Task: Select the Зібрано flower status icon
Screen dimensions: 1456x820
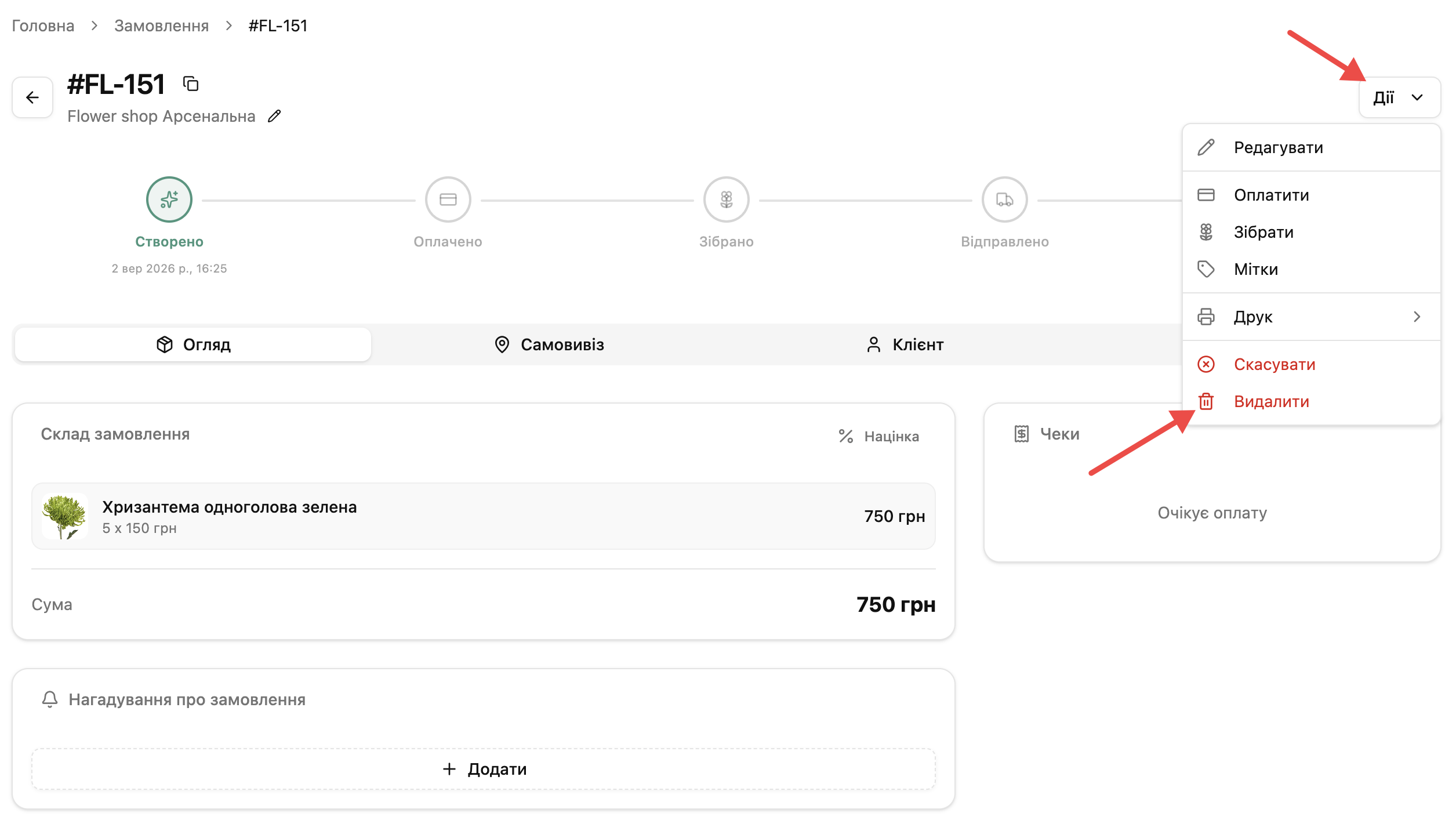Action: (x=726, y=199)
